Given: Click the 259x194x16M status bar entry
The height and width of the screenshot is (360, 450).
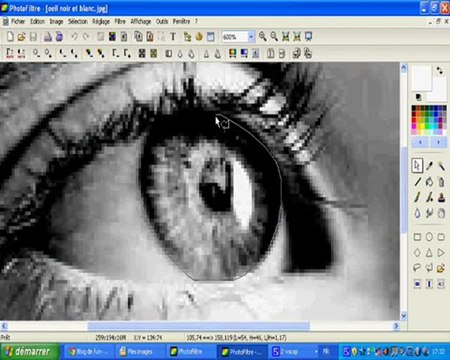Looking at the screenshot, I should (111, 338).
